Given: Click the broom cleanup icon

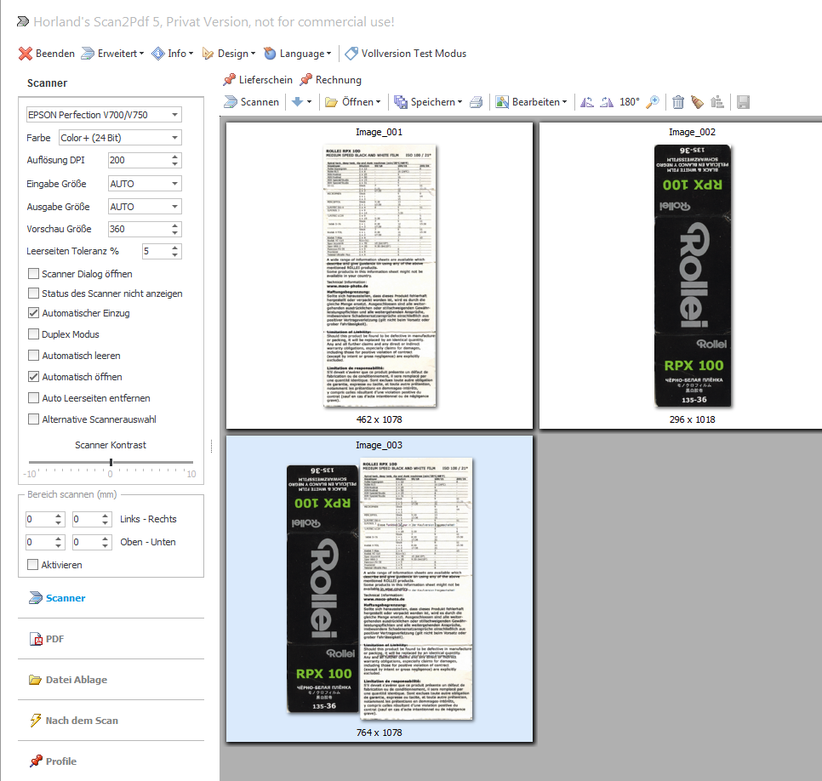Looking at the screenshot, I should coord(697,102).
